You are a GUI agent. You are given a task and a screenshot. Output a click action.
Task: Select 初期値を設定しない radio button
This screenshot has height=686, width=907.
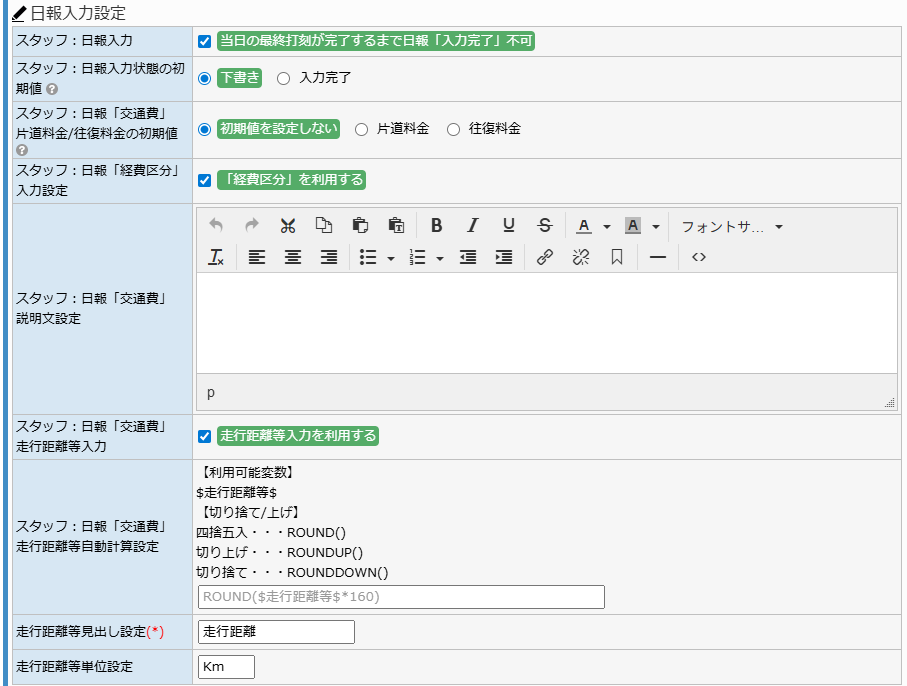(x=204, y=129)
